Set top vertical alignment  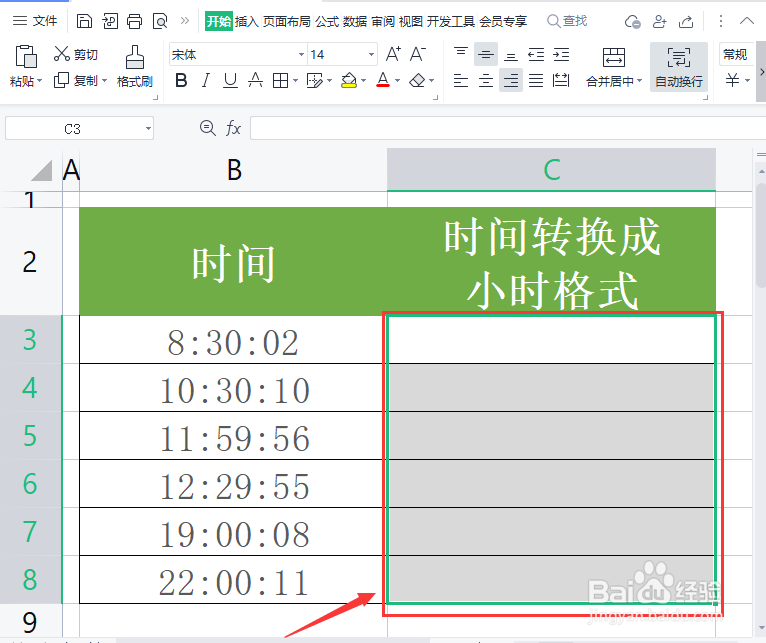click(461, 52)
